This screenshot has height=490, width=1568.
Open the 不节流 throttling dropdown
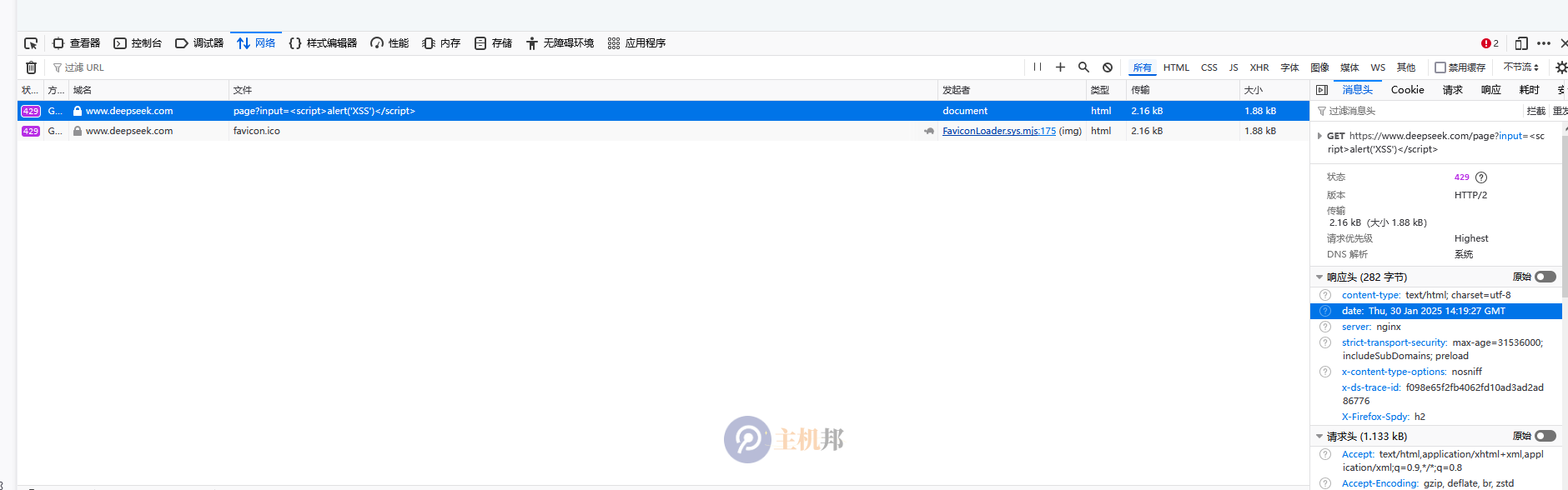tap(1520, 67)
